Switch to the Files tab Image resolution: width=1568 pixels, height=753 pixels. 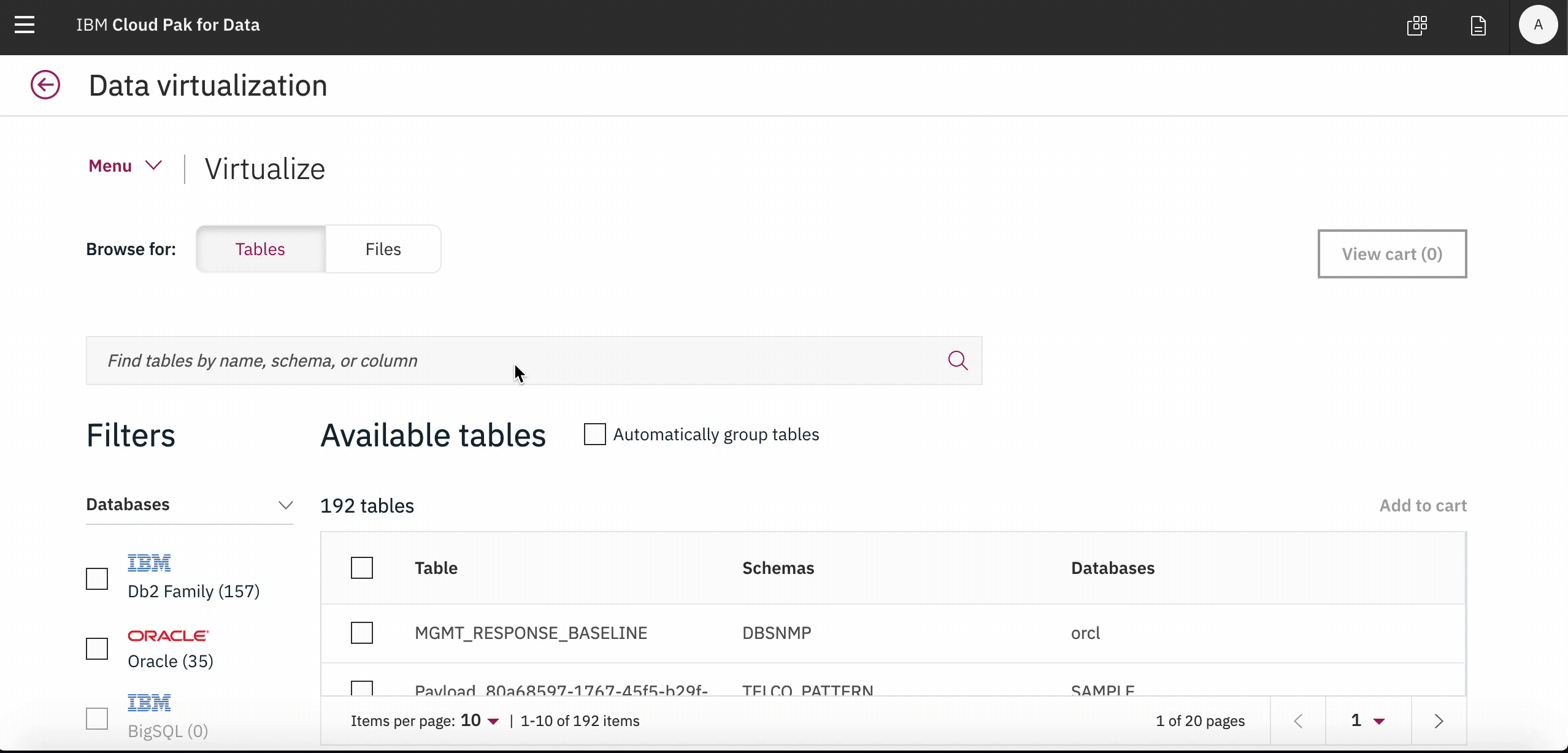(383, 250)
